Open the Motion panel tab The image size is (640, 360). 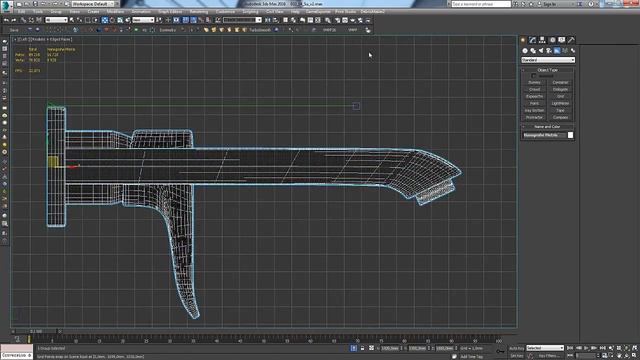click(x=552, y=40)
